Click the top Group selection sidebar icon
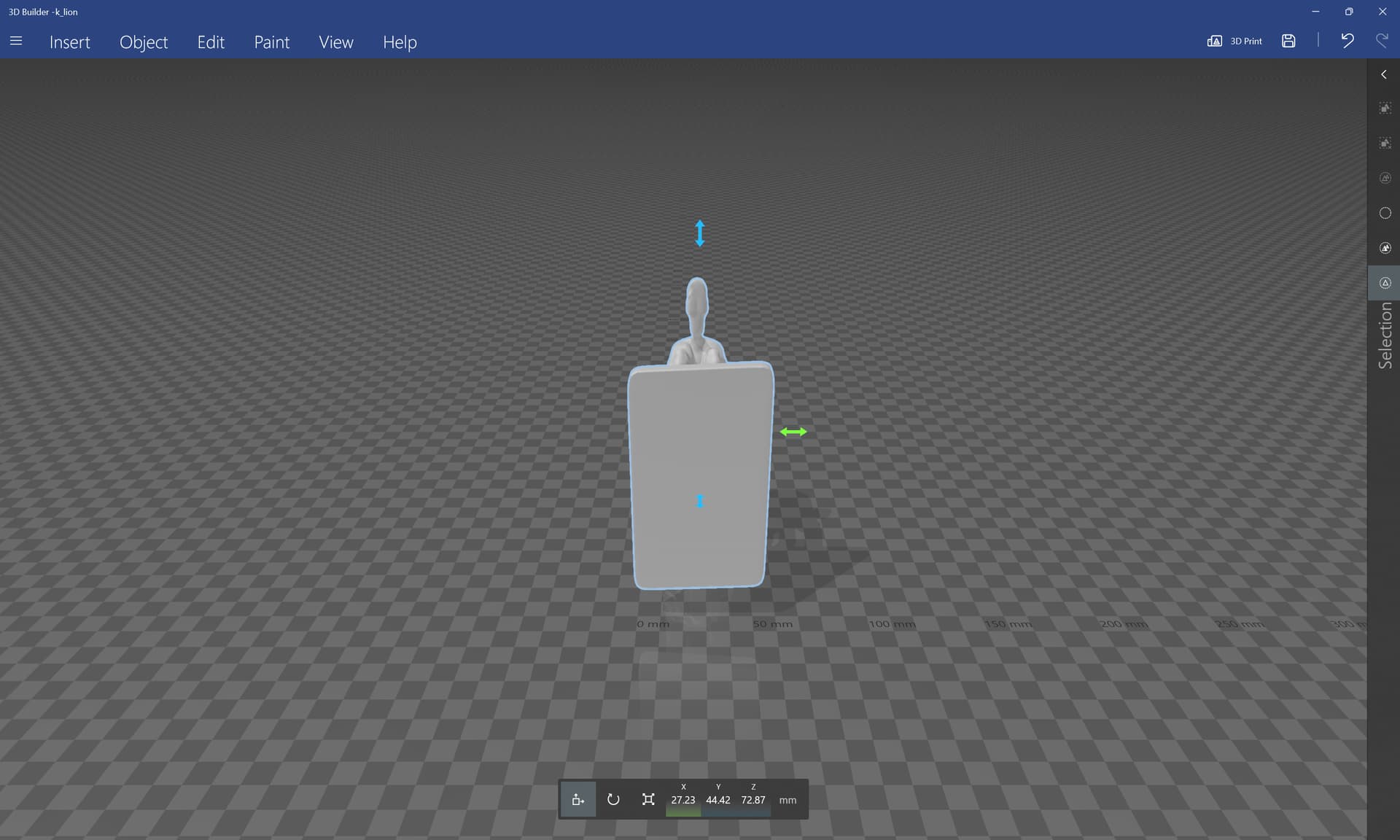The width and height of the screenshot is (1400, 840). pos(1385,108)
